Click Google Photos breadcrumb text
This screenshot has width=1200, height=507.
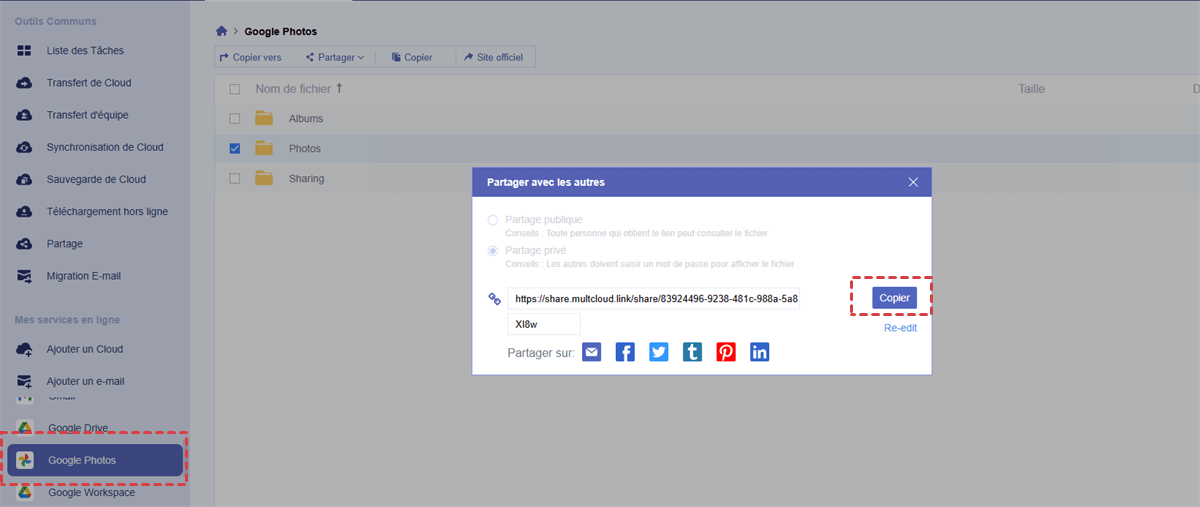pyautogui.click(x=281, y=32)
